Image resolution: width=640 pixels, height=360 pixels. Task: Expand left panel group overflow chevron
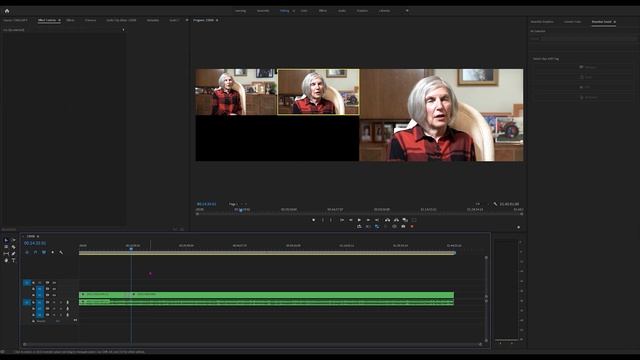pos(187,20)
